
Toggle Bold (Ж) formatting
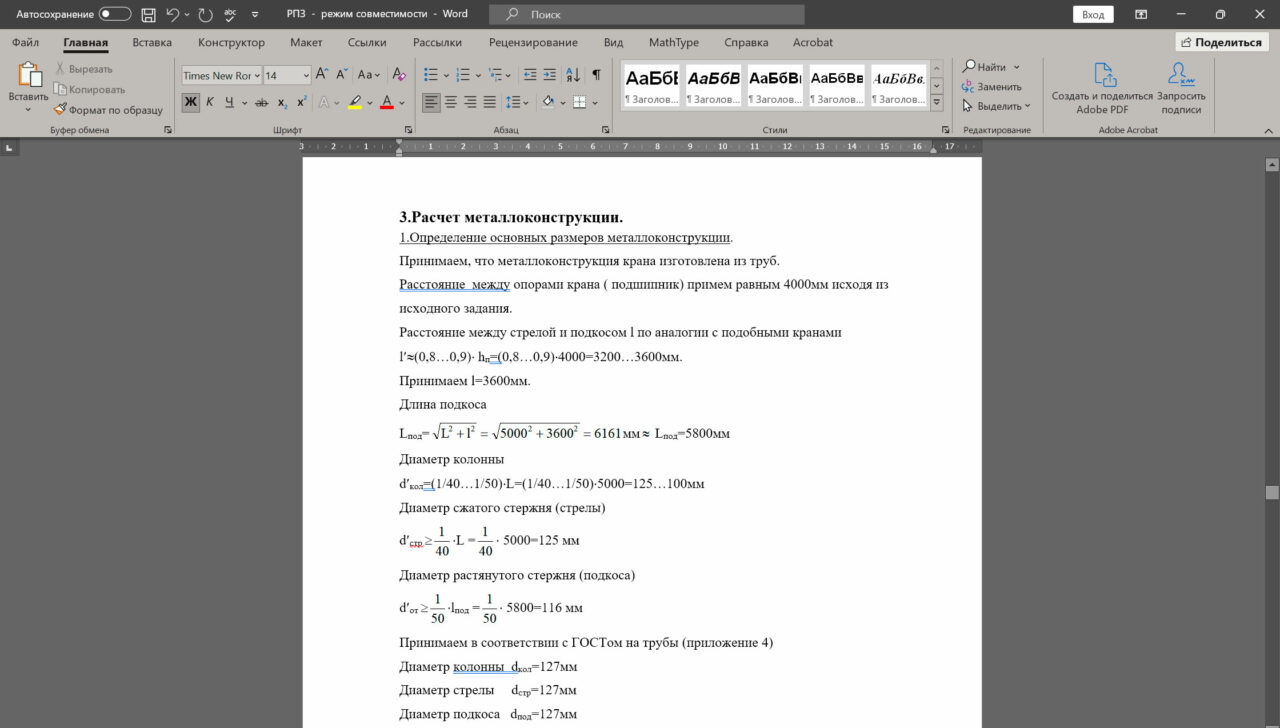tap(190, 102)
